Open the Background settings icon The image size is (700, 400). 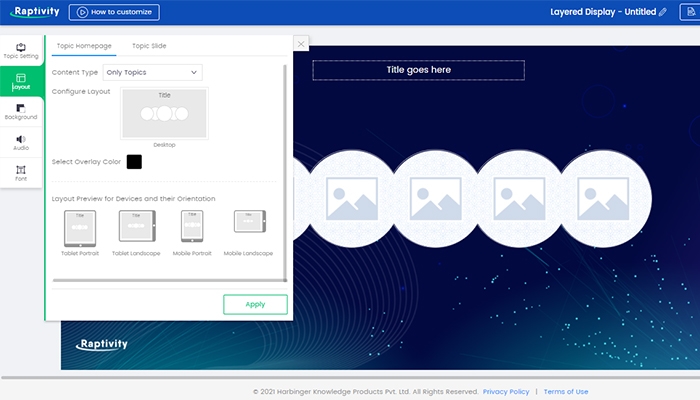pyautogui.click(x=21, y=112)
